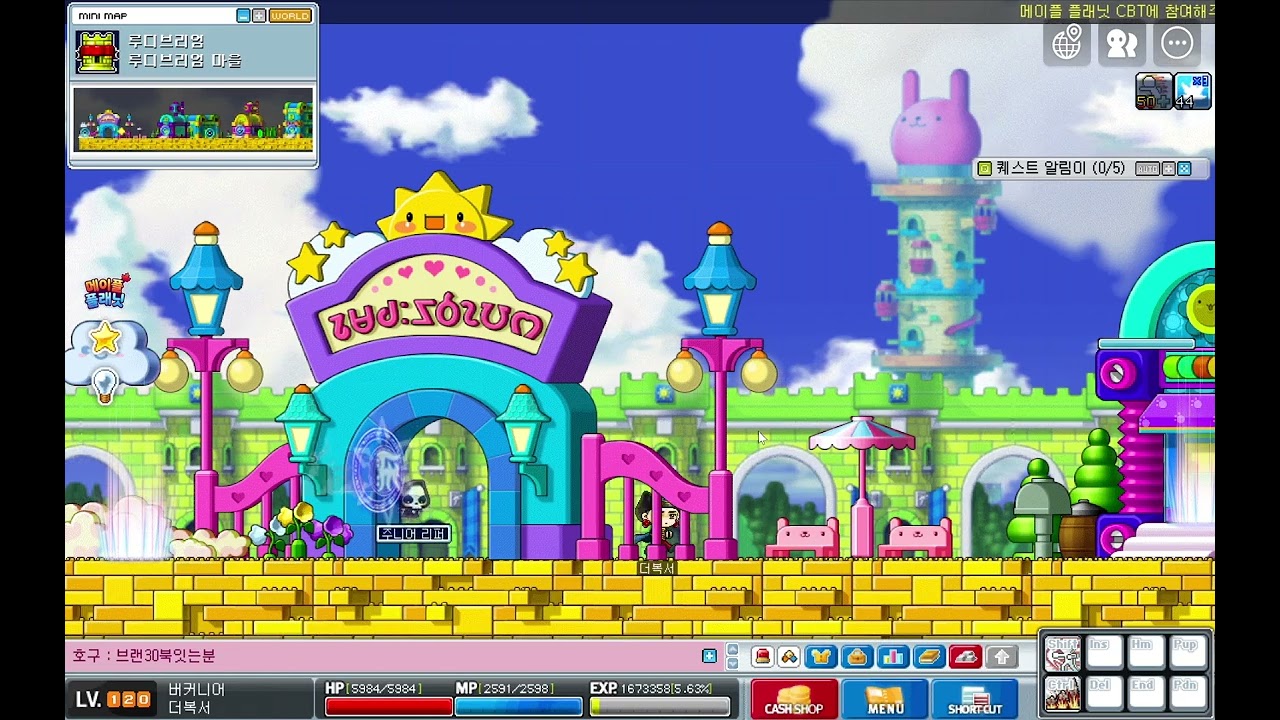1280x720 pixels.
Task: Minimize the mini map panel
Action: click(x=243, y=16)
